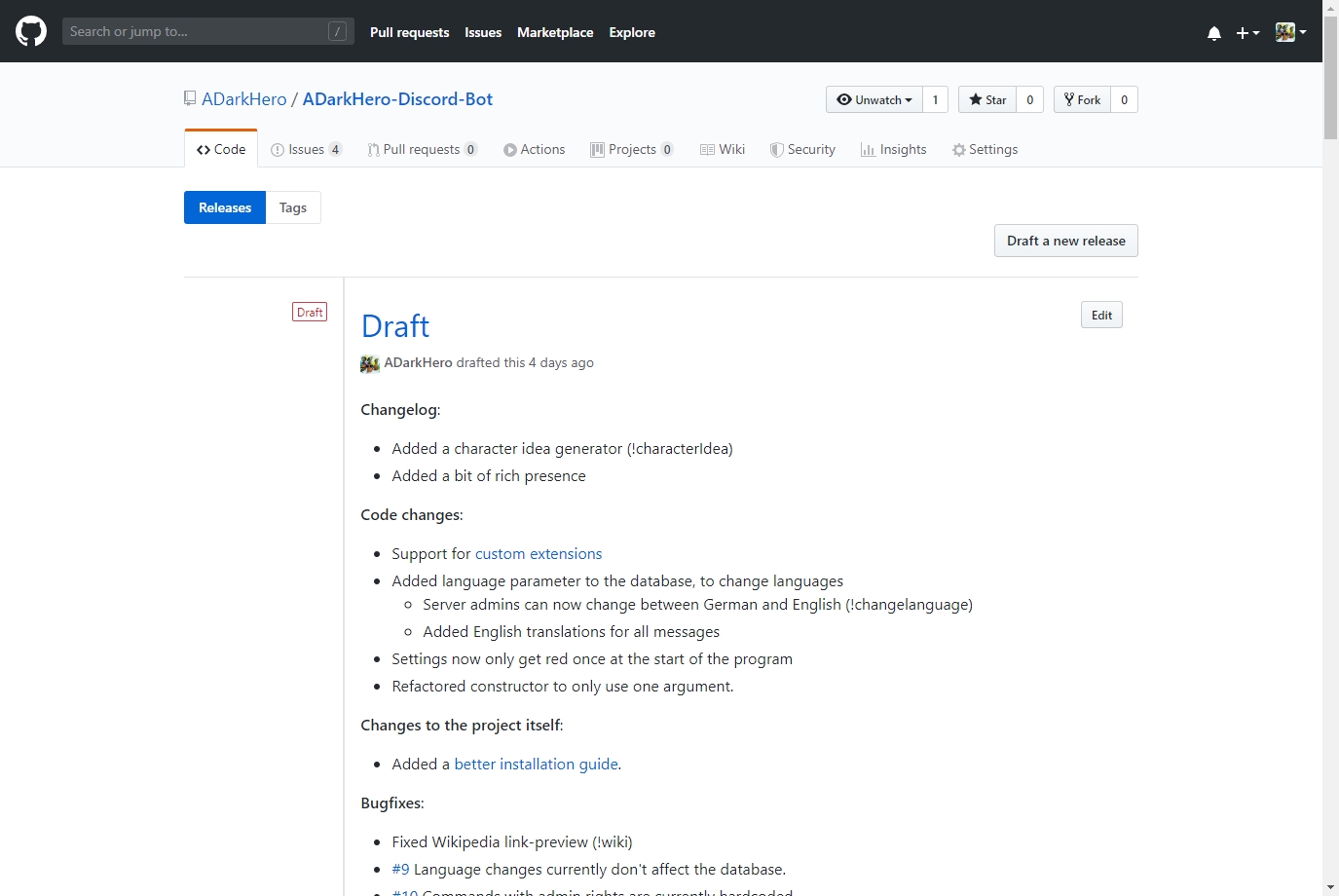Edit the Draft release
The height and width of the screenshot is (896, 1339).
(1101, 315)
